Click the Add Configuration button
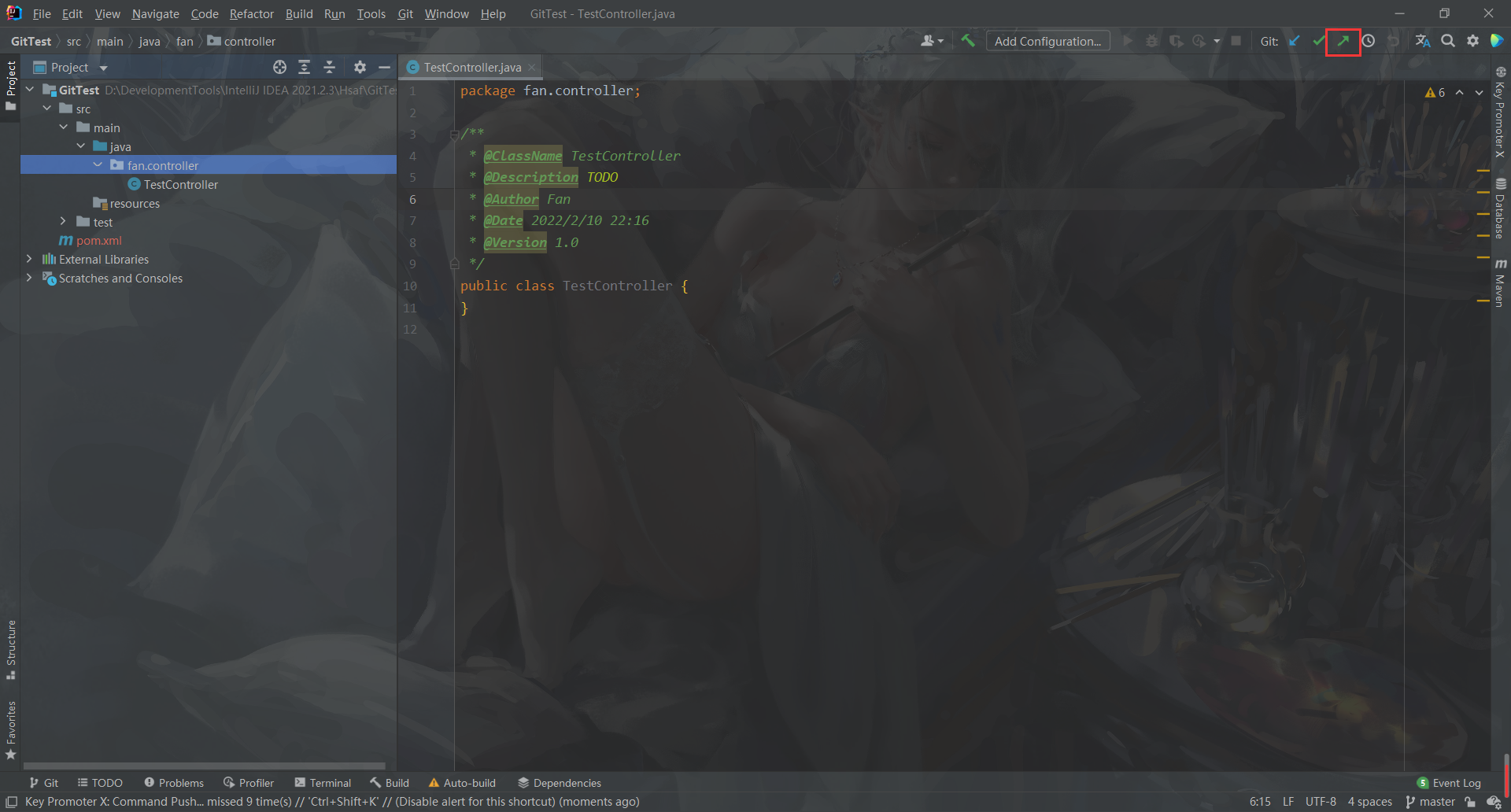 point(1047,41)
